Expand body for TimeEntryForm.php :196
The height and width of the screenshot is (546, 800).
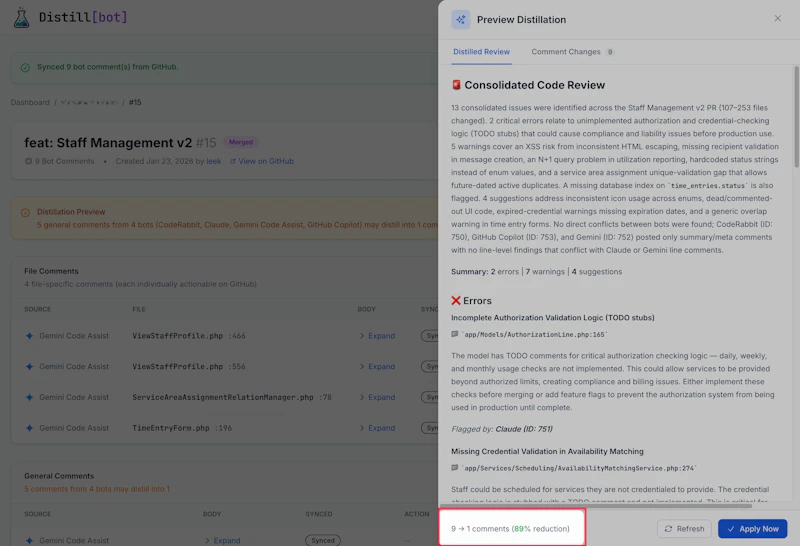pyautogui.click(x=377, y=428)
